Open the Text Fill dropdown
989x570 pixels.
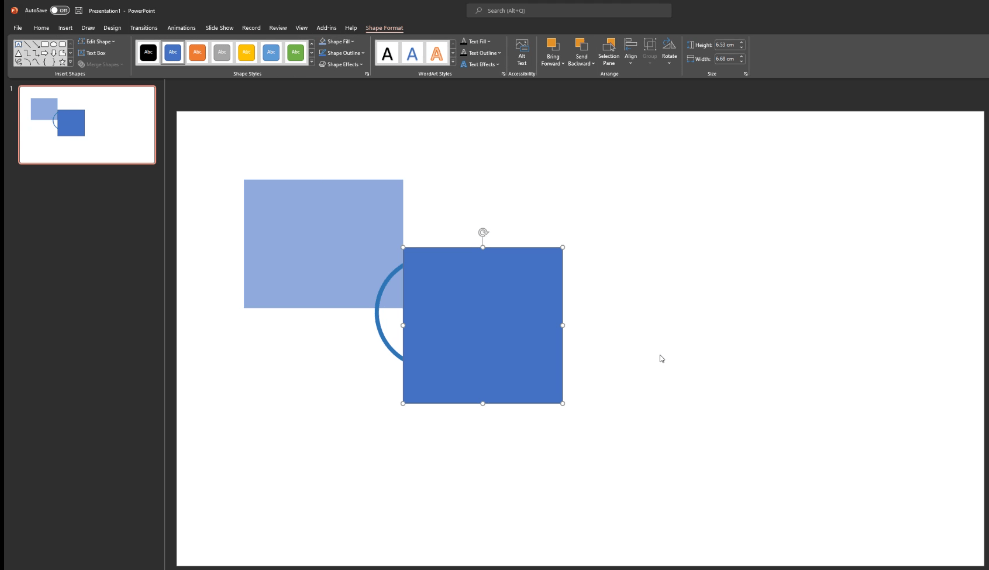475,42
